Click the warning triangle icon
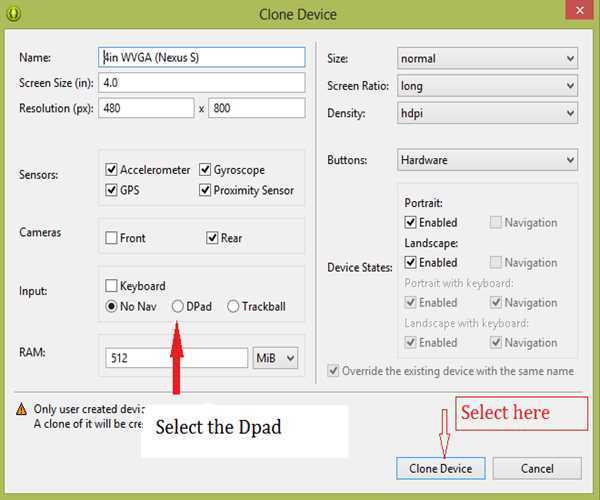 point(19,409)
